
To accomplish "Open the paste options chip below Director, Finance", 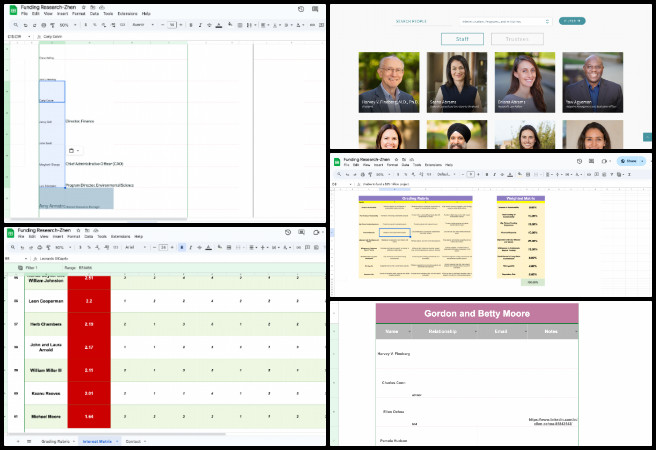I will (x=74, y=151).
